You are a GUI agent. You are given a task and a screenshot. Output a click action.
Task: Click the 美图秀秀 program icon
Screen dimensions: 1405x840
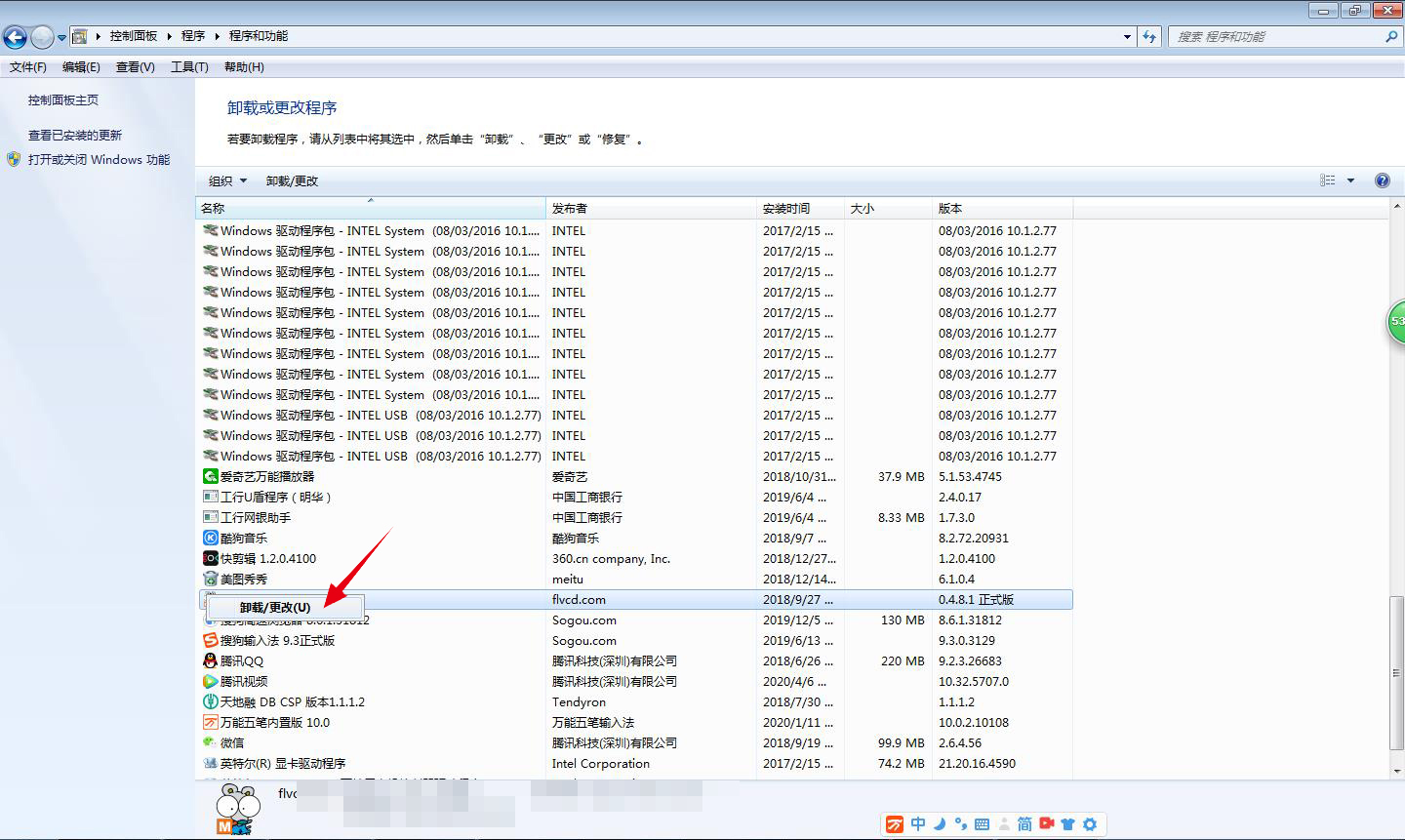click(210, 580)
